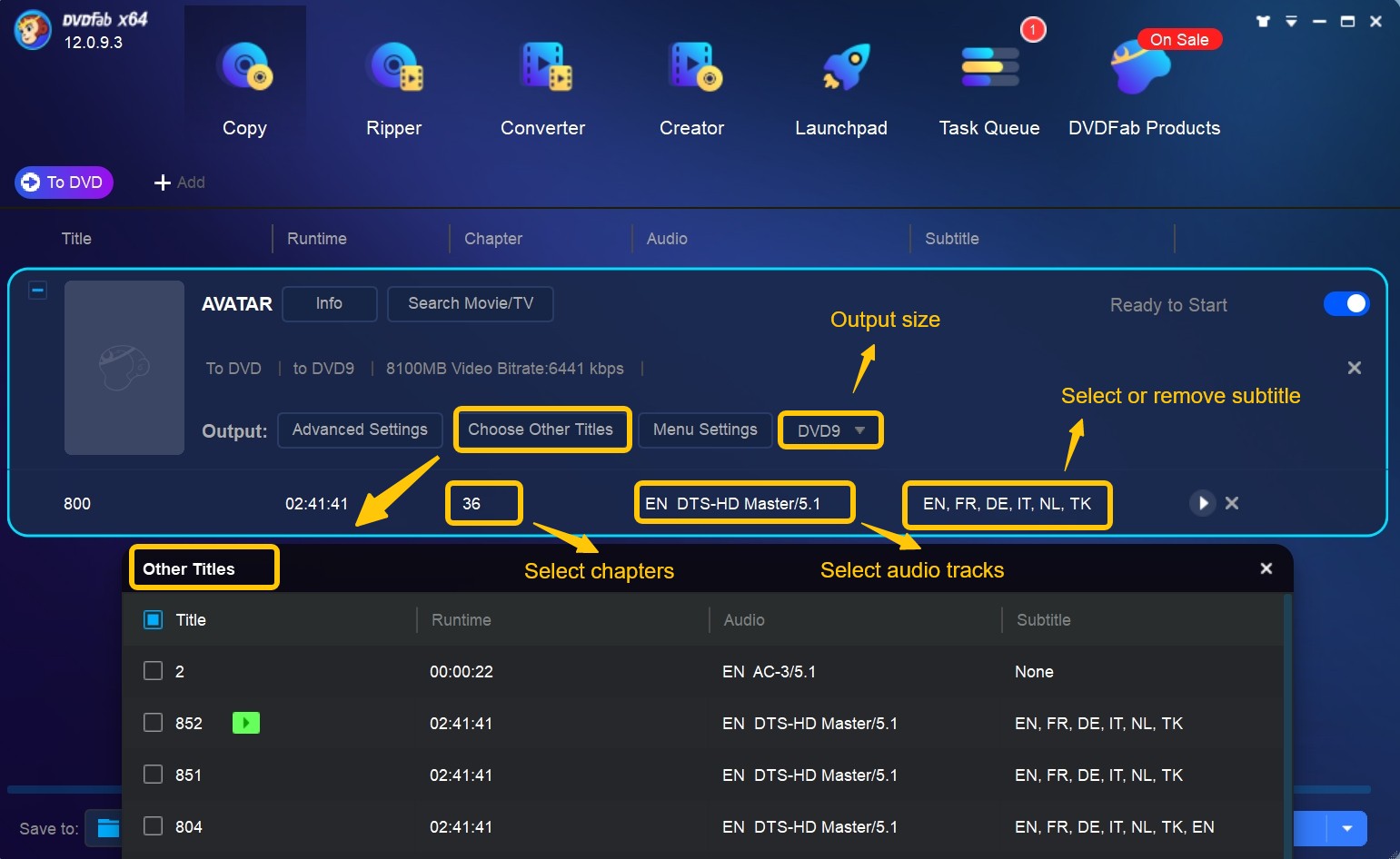The height and width of the screenshot is (859, 1400).
Task: Play preview of title 800
Action: click(x=1202, y=503)
